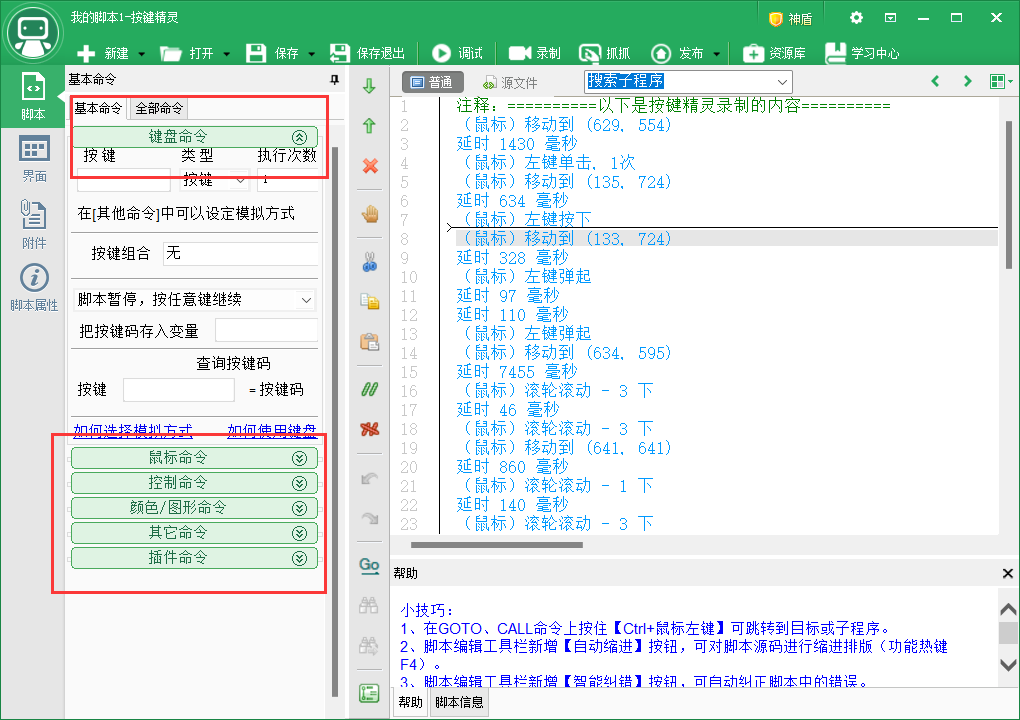Click the Go goto-line icon
Image resolution: width=1020 pixels, height=720 pixels.
tap(369, 565)
